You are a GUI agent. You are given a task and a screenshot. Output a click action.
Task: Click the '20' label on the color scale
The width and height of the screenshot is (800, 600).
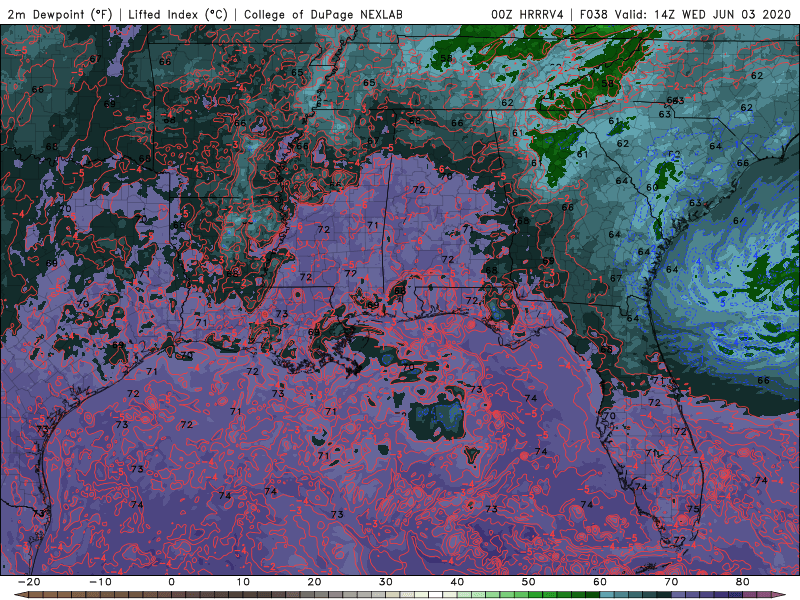314,582
